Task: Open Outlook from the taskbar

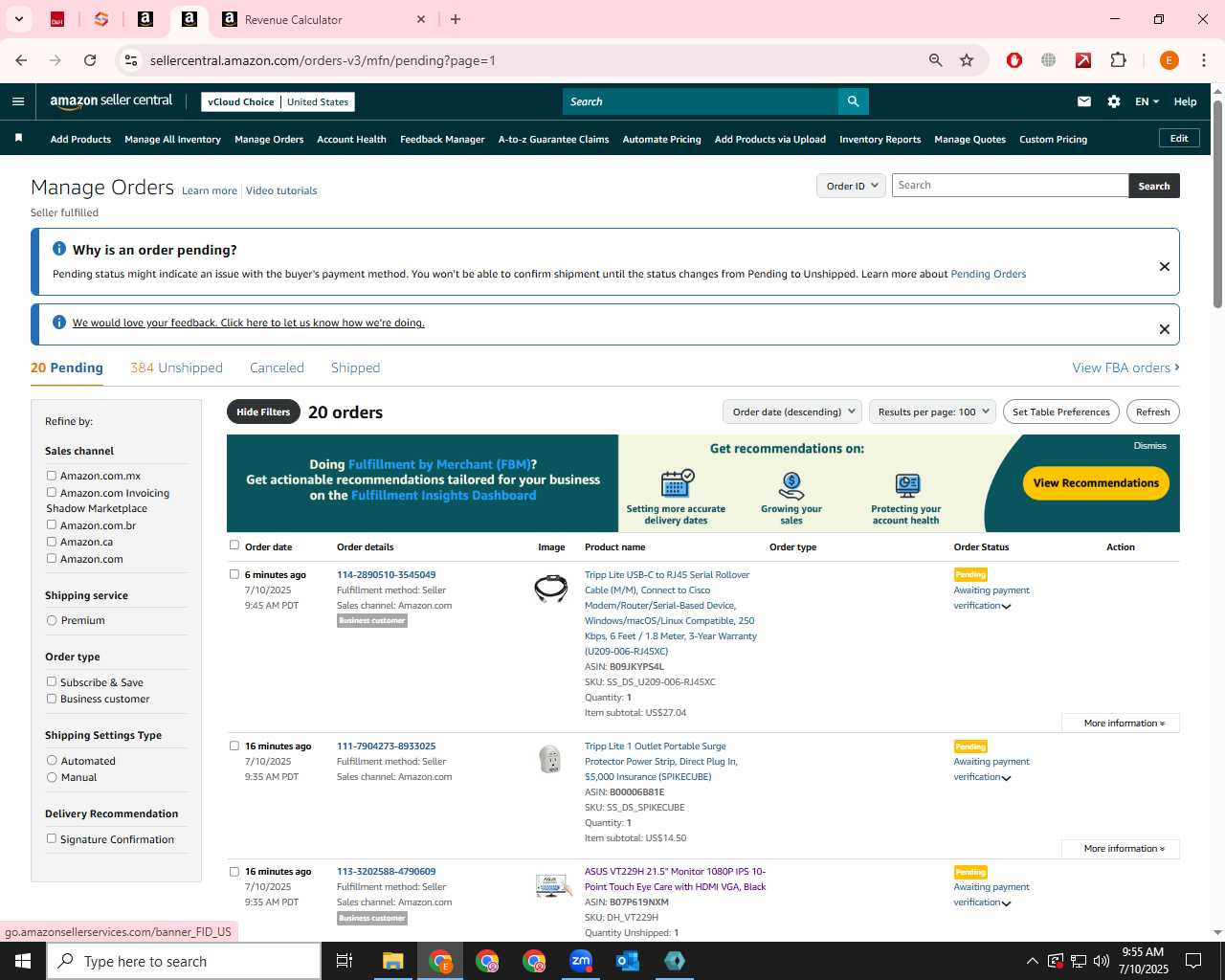Action: click(x=628, y=961)
